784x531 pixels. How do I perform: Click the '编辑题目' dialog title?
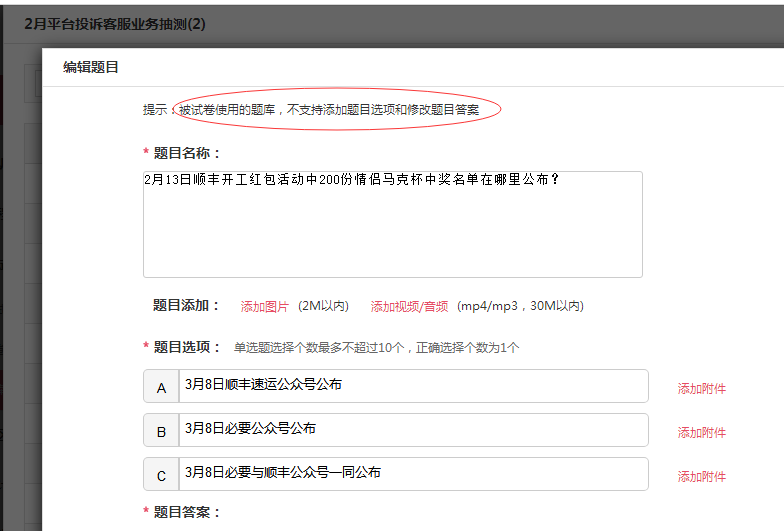(x=90, y=67)
